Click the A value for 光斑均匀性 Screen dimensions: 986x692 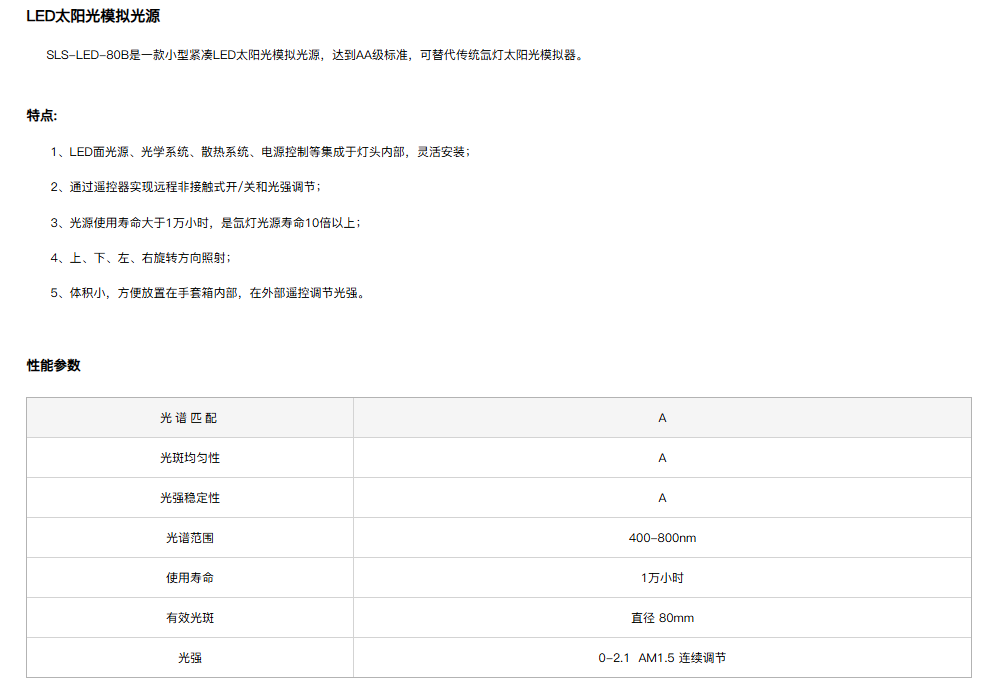[662, 458]
